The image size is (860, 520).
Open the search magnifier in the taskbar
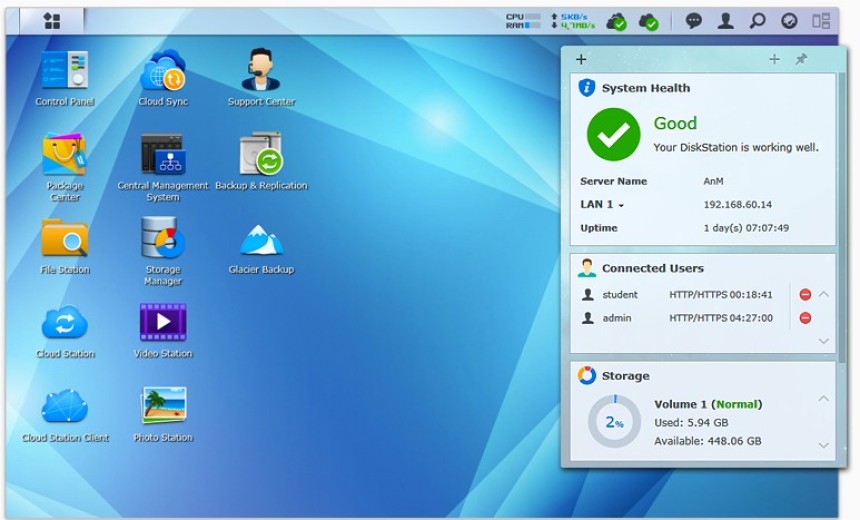pos(758,21)
